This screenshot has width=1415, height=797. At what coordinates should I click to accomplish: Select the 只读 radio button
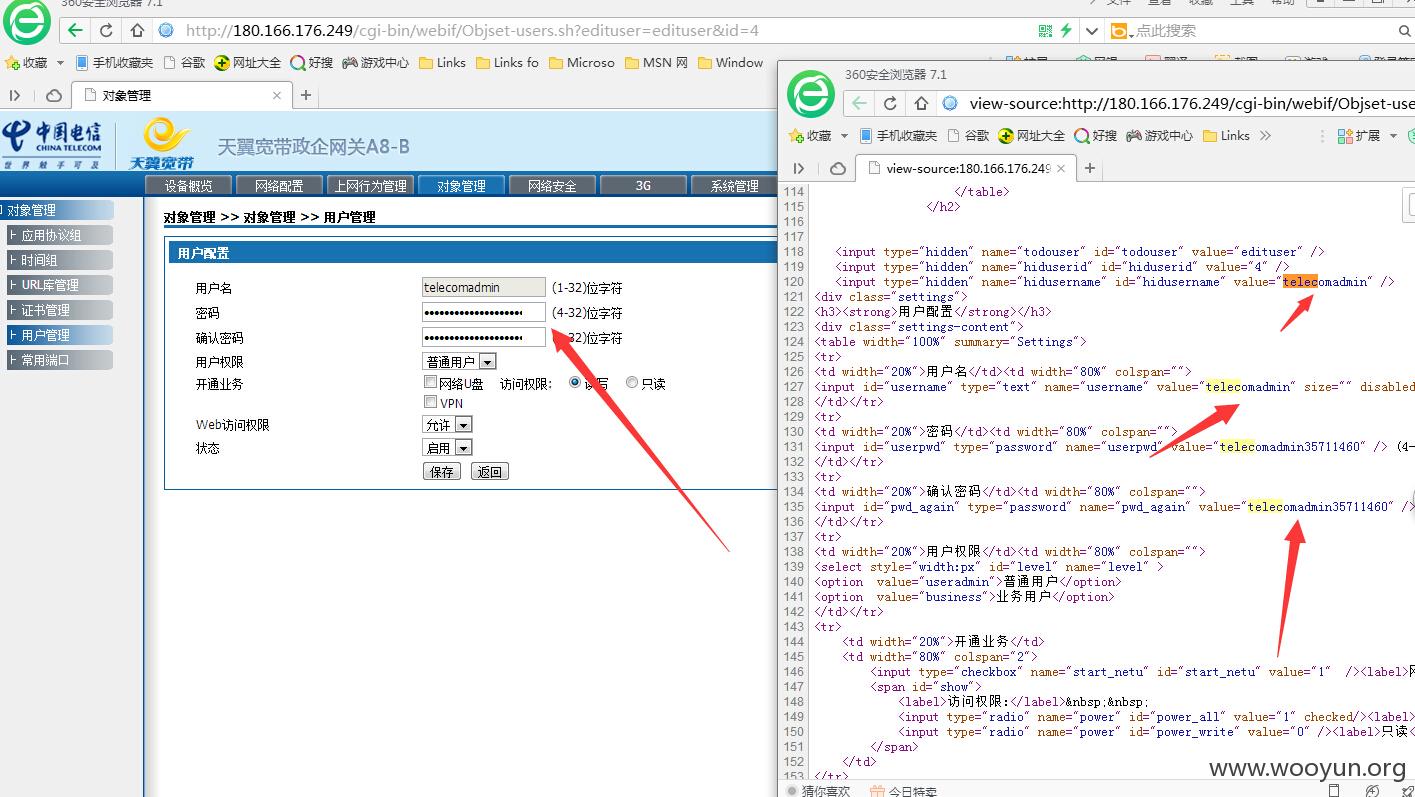click(x=632, y=382)
